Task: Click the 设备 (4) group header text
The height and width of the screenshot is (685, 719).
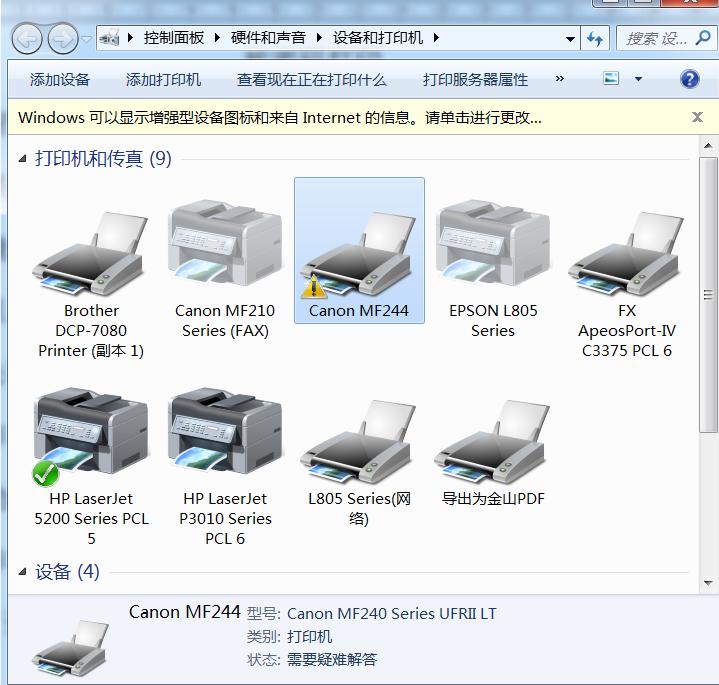Action: coord(67,572)
